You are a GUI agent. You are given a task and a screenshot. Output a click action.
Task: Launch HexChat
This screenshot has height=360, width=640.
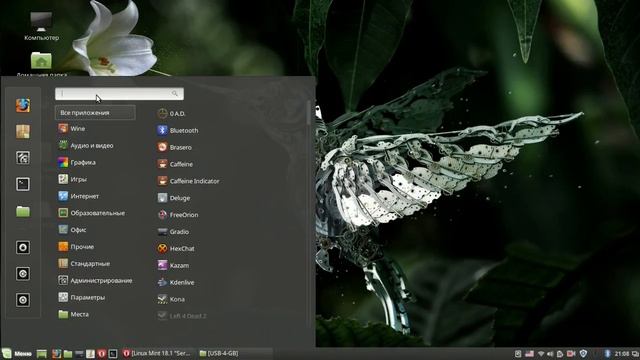click(176, 248)
